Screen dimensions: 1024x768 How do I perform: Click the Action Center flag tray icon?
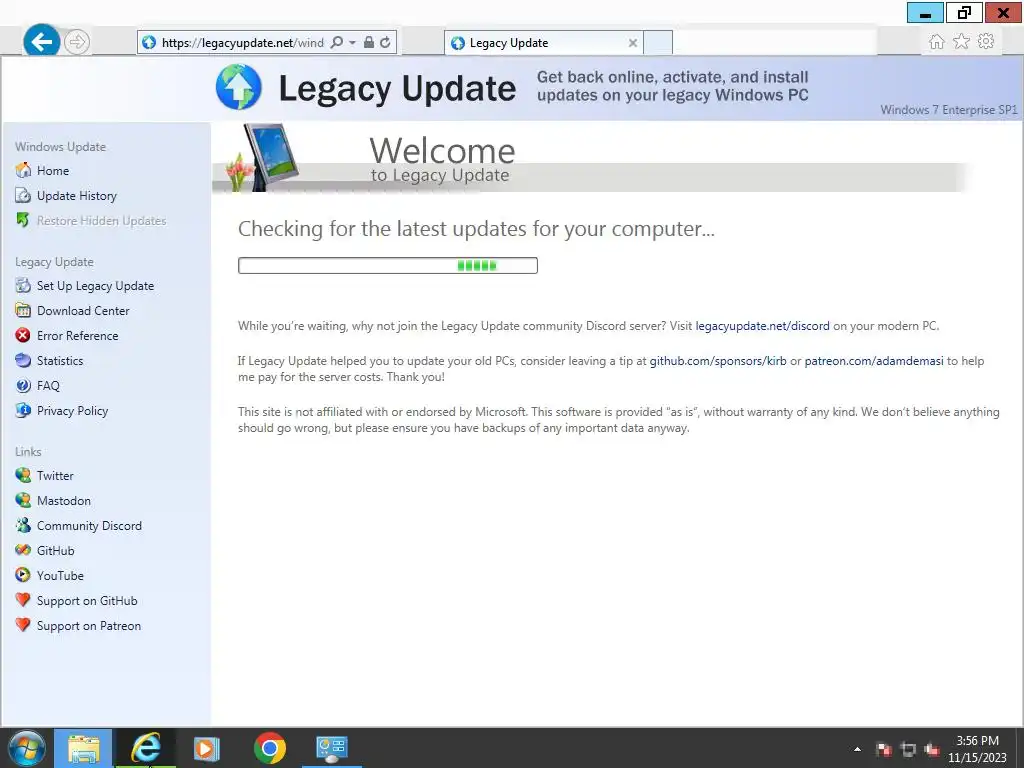click(884, 749)
